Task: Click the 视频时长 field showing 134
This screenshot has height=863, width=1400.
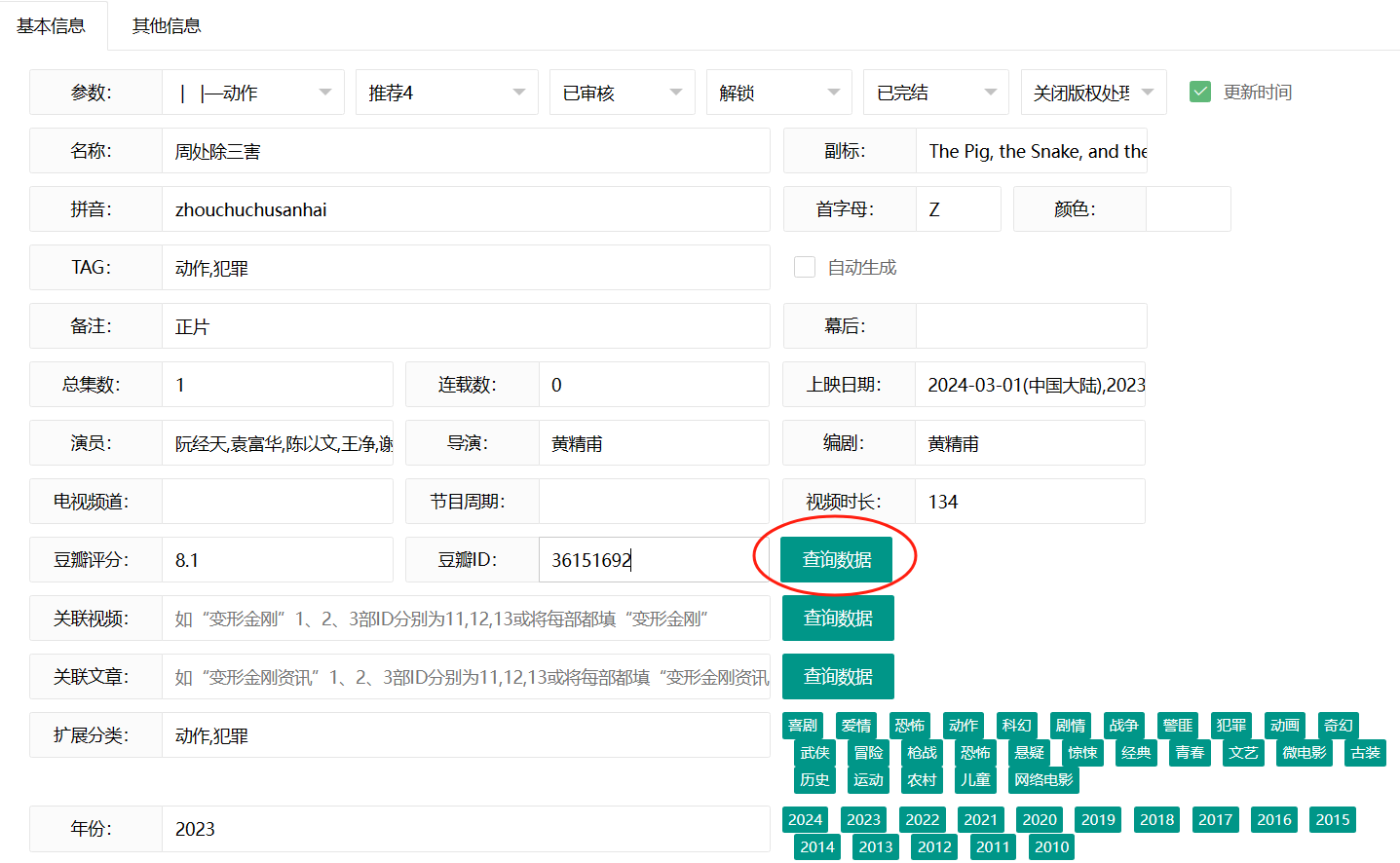Action: click(1031, 502)
